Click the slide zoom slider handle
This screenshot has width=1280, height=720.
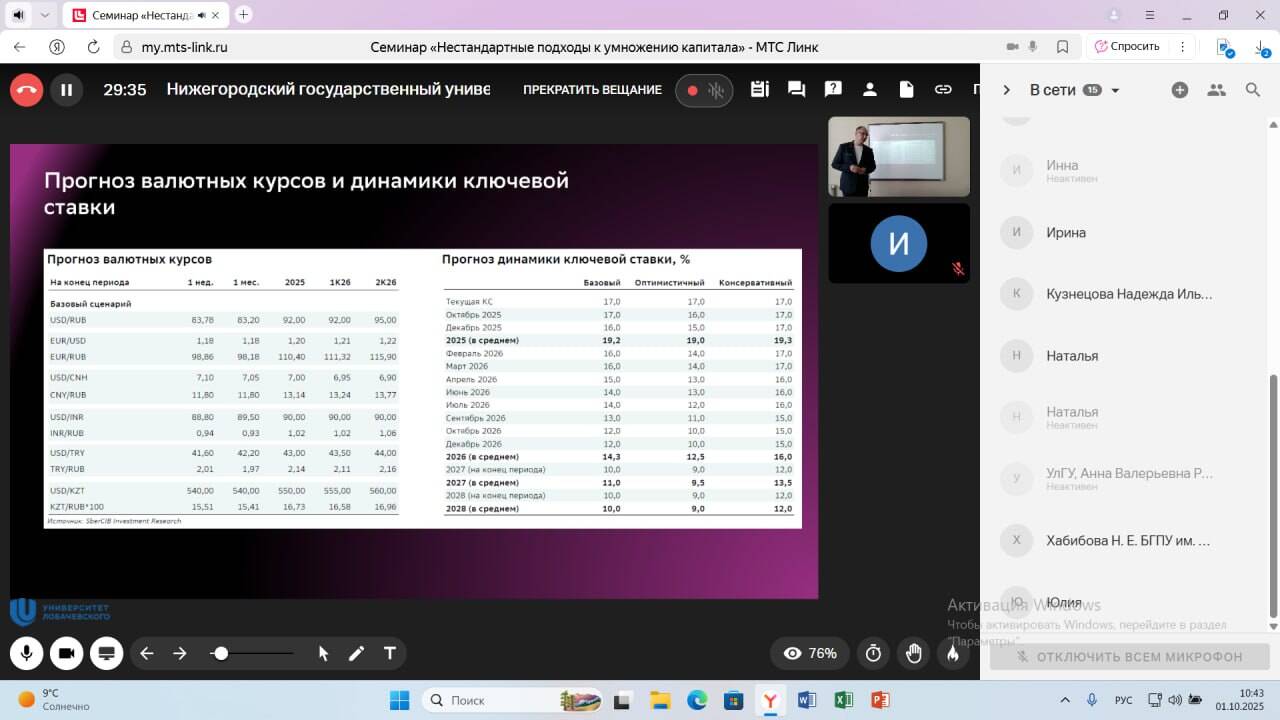pyautogui.click(x=221, y=653)
